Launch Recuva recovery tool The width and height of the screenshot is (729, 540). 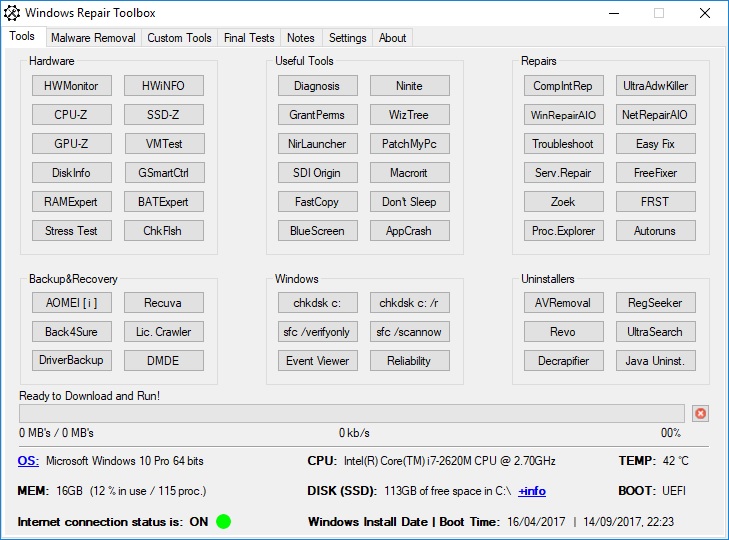pos(164,303)
